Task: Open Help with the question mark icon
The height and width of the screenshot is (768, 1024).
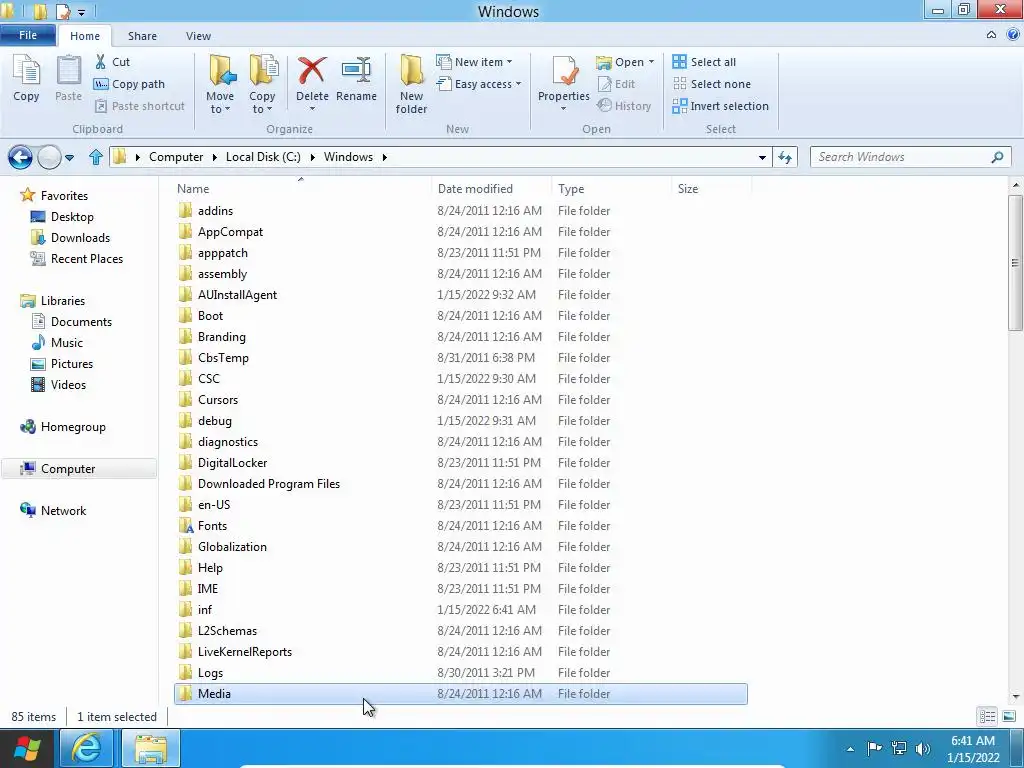Action: 1013,35
